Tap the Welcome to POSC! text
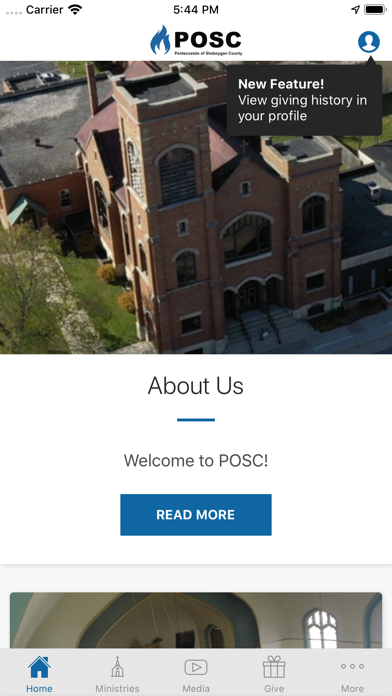This screenshot has width=392, height=696. click(196, 461)
